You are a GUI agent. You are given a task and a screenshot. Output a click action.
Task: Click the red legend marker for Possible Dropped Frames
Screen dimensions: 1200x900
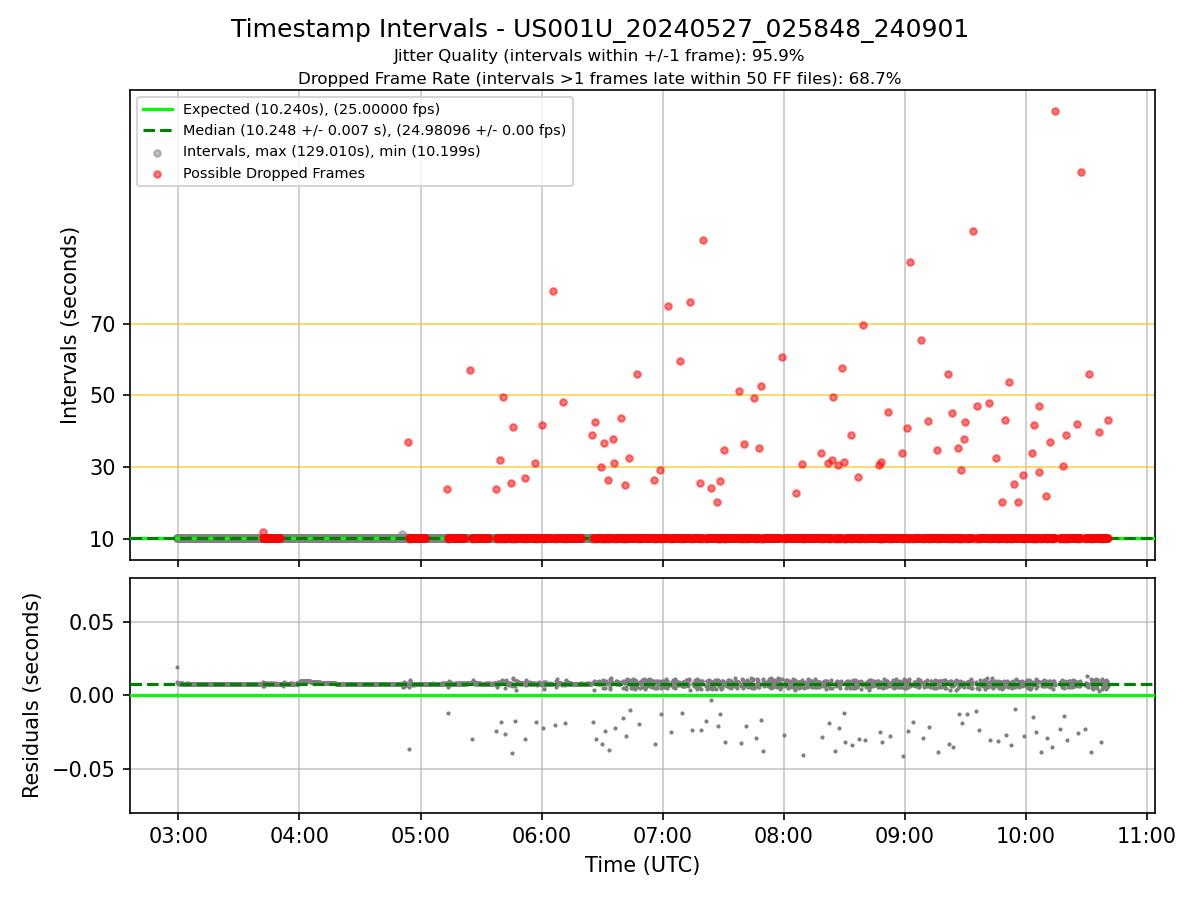point(158,173)
